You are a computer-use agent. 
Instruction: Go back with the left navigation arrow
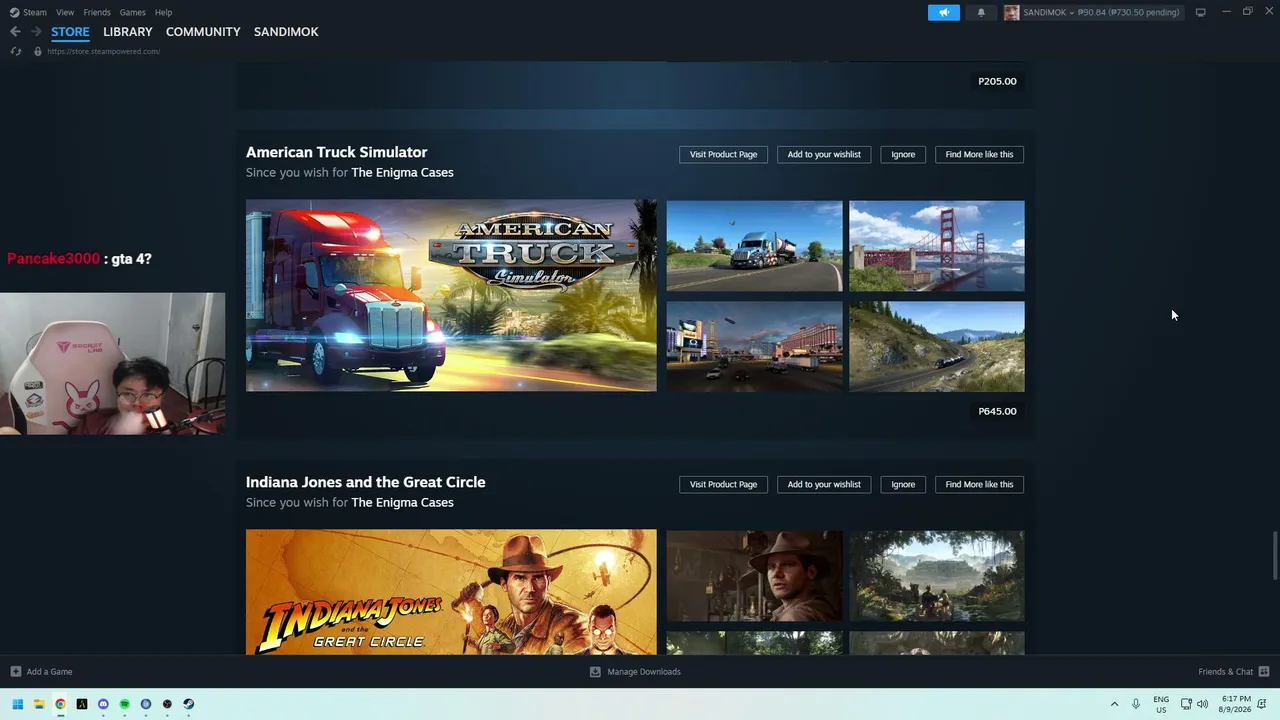coord(15,32)
